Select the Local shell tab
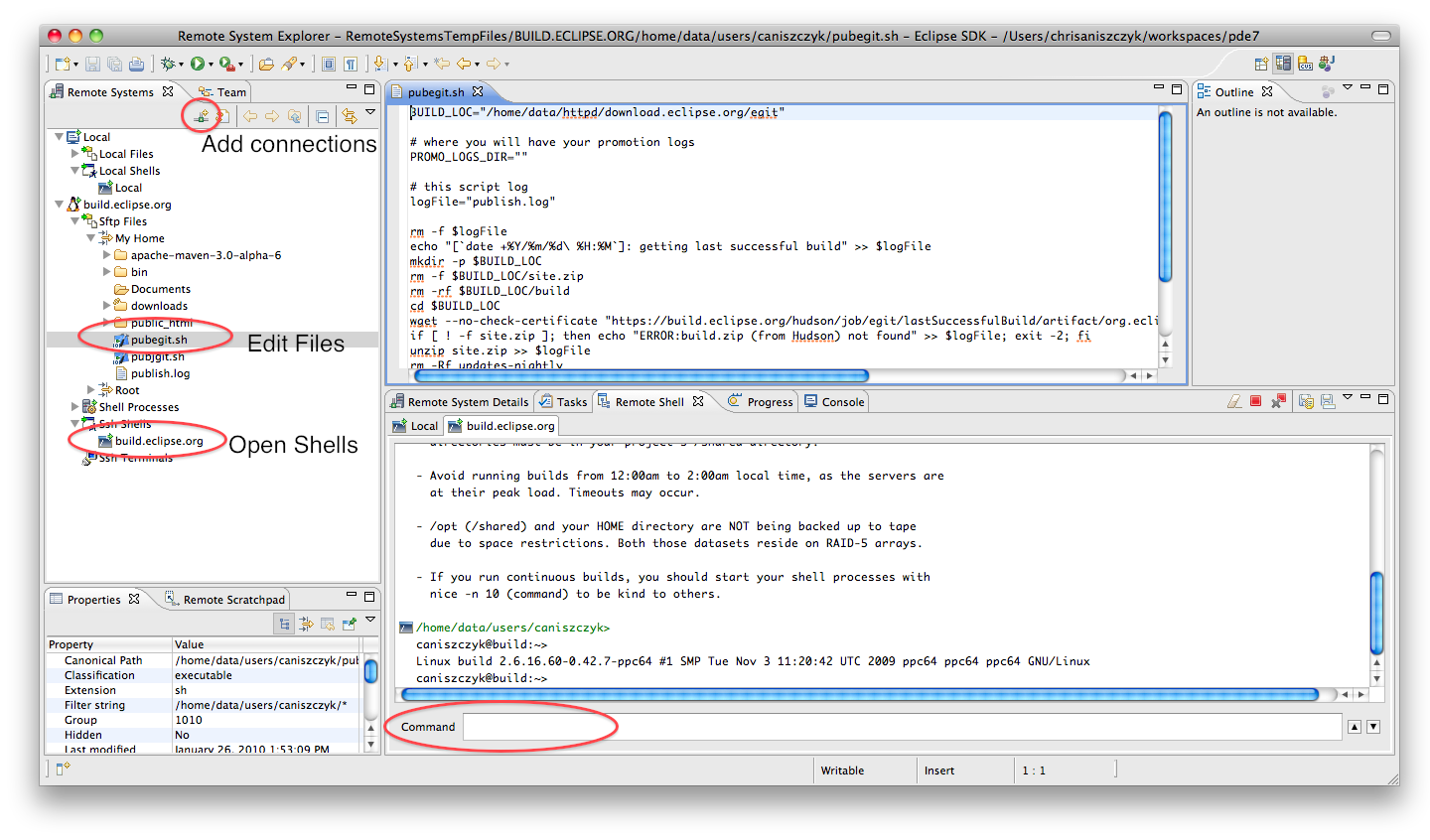This screenshot has height=840, width=1430. [x=415, y=426]
